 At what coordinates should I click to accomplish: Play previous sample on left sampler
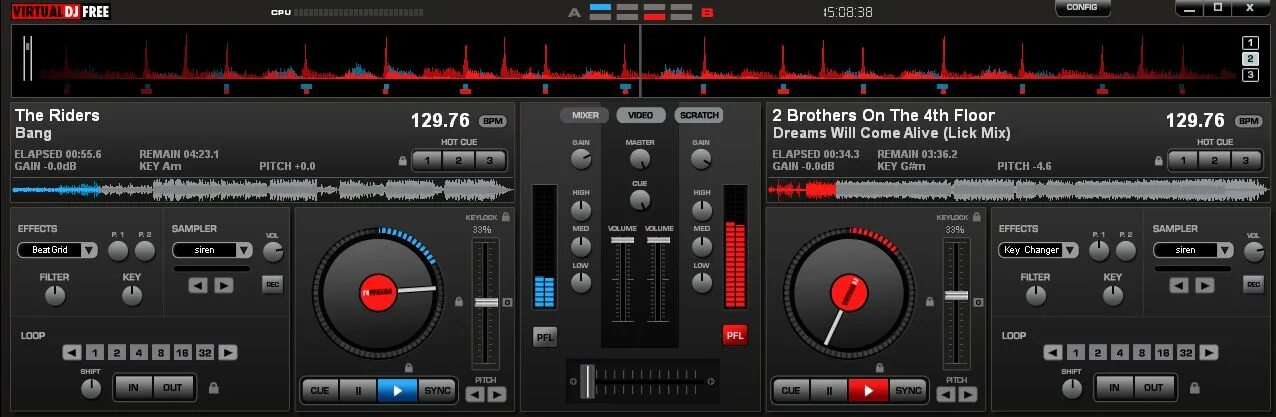point(198,285)
